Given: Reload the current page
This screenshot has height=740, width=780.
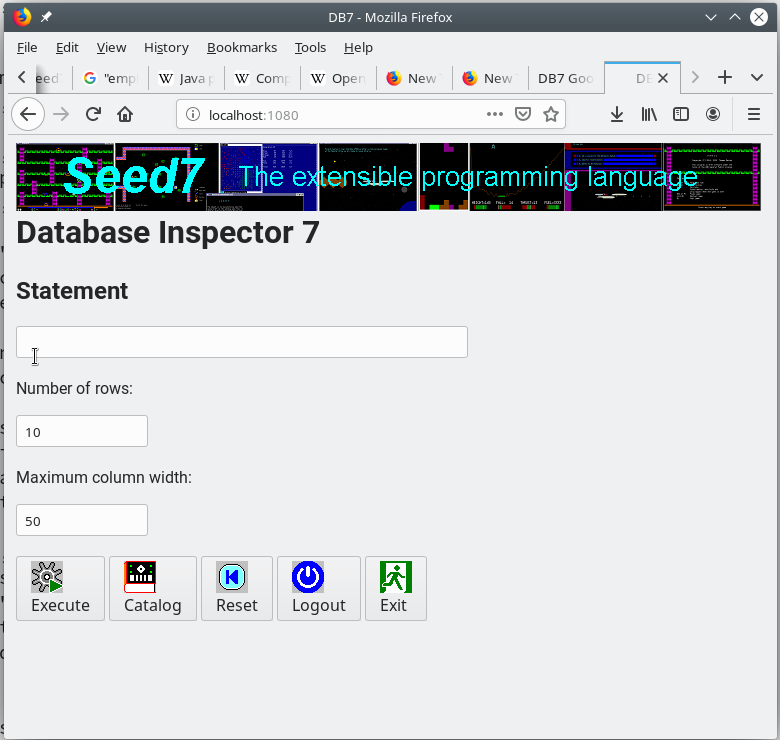Looking at the screenshot, I should (93, 114).
